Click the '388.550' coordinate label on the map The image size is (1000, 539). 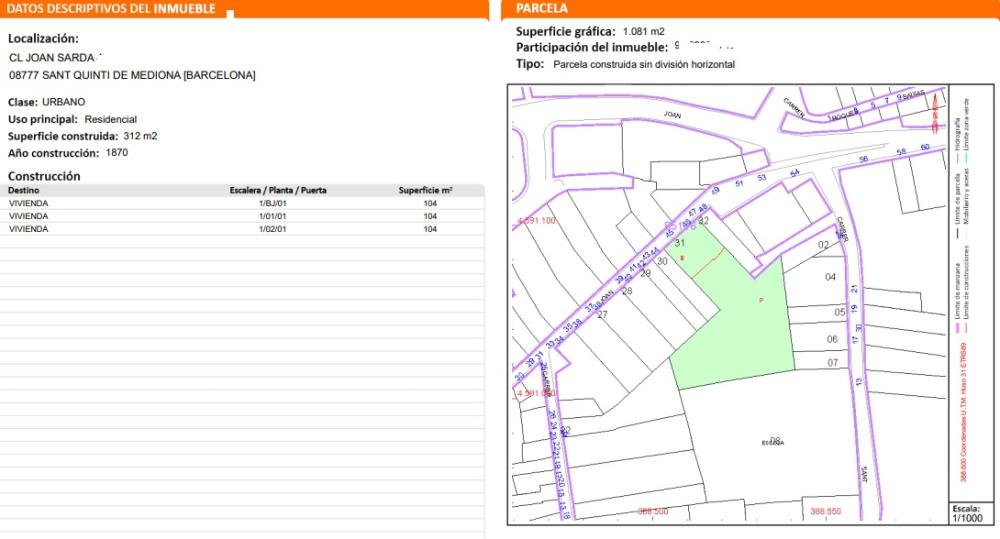coord(826,512)
